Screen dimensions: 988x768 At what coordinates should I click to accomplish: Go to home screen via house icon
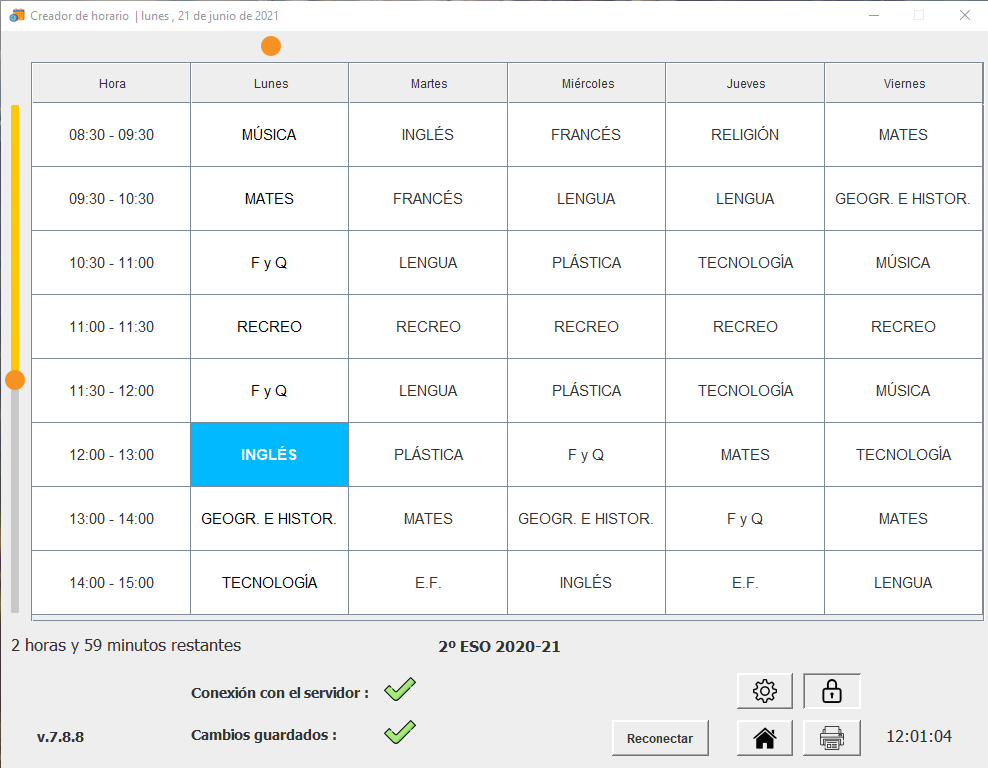tap(765, 738)
